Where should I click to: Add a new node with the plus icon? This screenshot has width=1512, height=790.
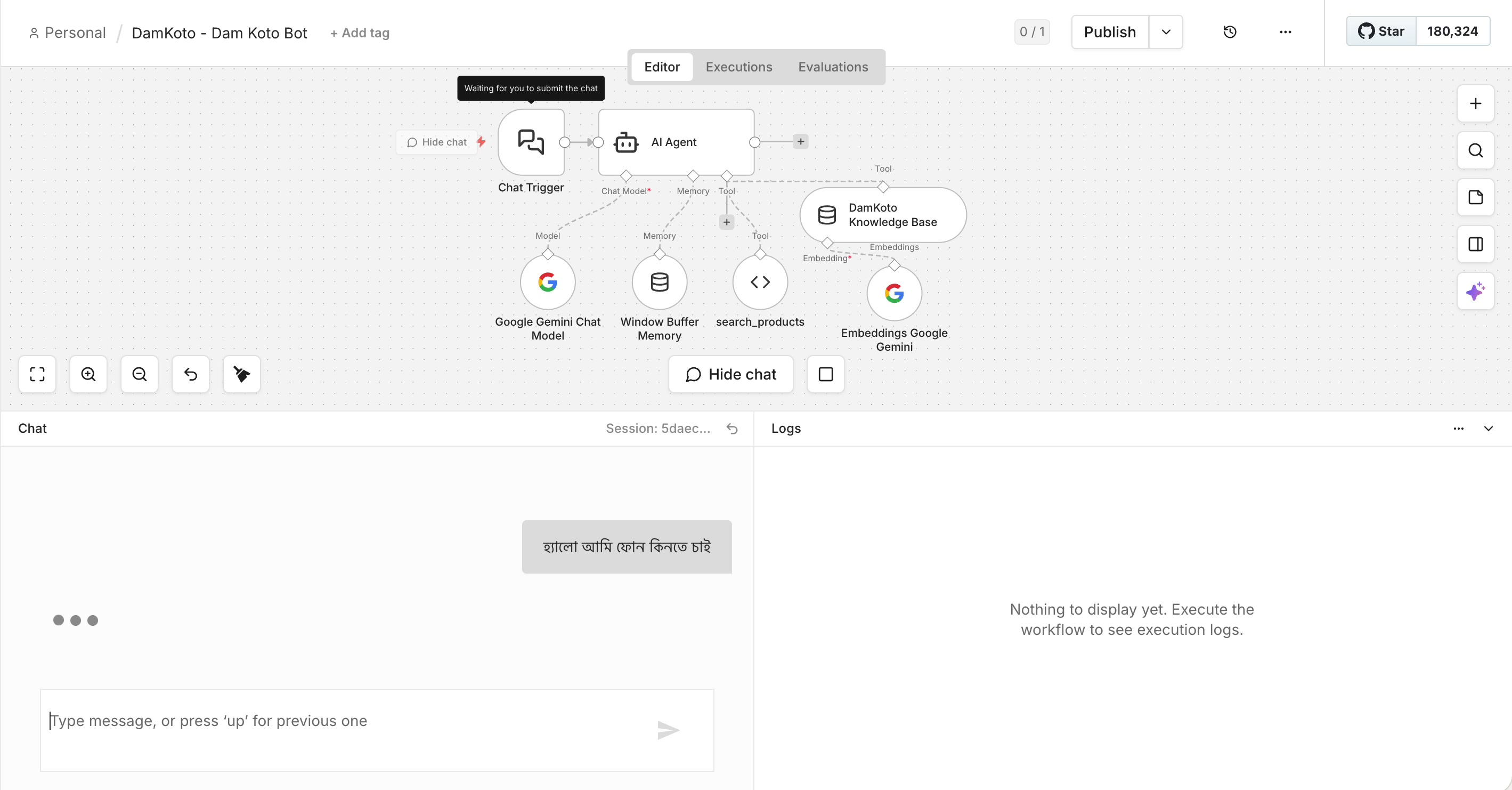coord(1476,104)
